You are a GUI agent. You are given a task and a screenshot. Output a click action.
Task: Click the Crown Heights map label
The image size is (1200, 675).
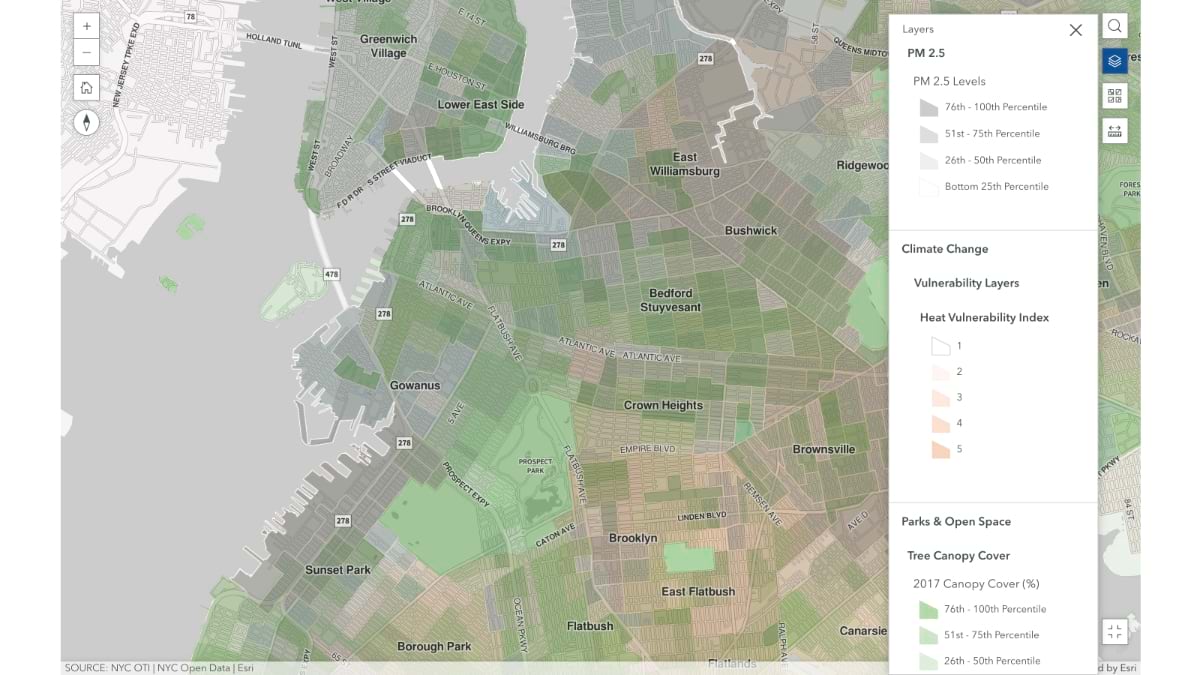click(663, 405)
